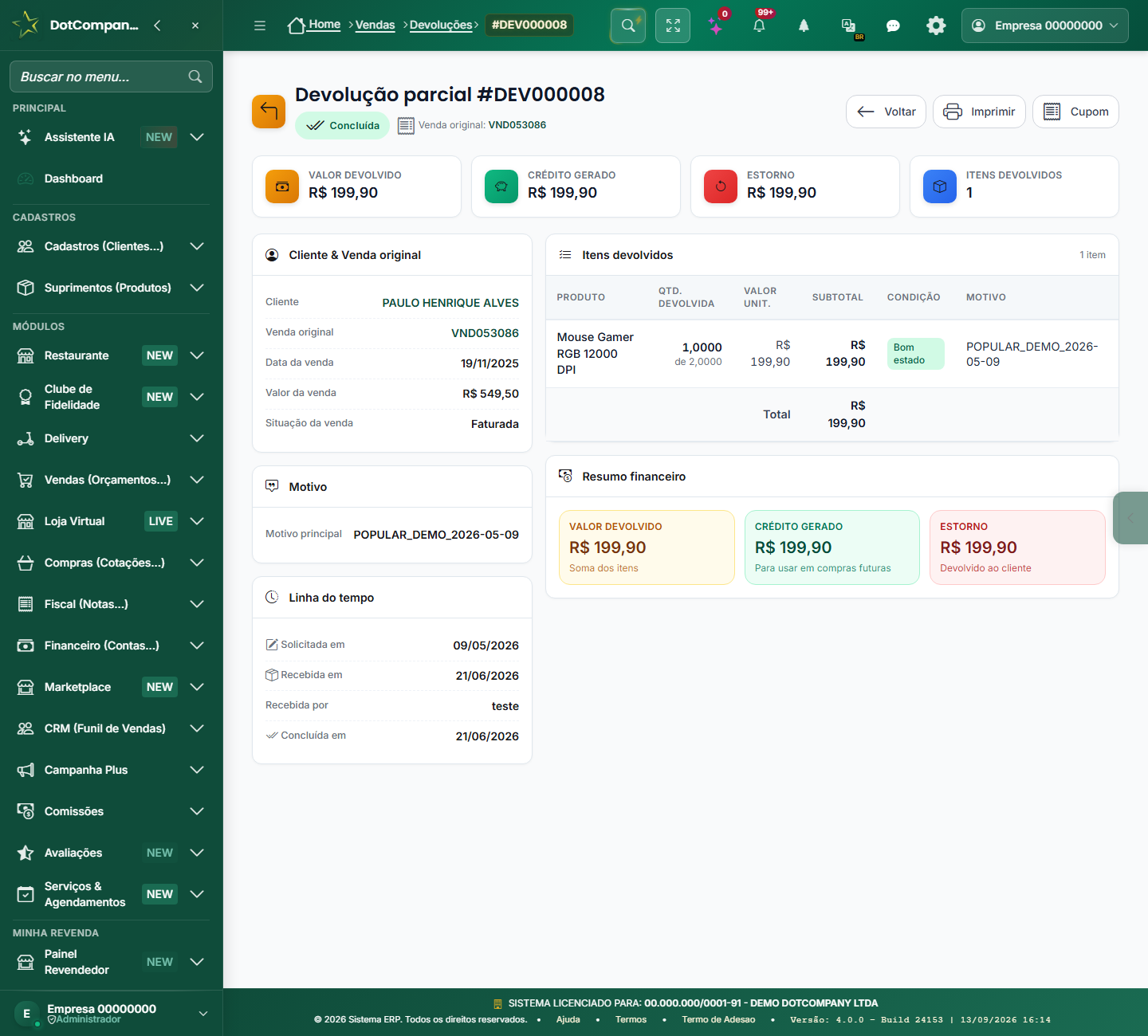This screenshot has width=1148, height=1036.
Task: Click the receipt icon beside Venda original
Action: tap(406, 125)
